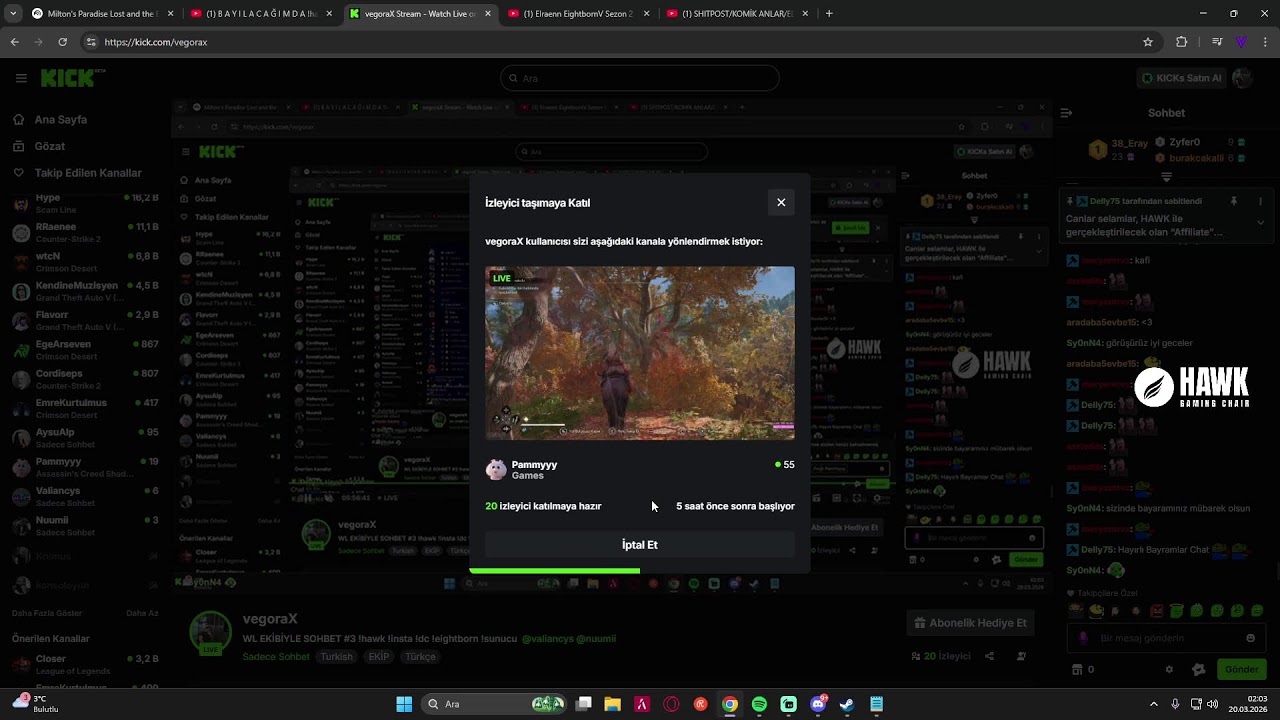Open the KendineMuzisyen channel in sidebar
The image size is (1280, 720).
coord(85,291)
